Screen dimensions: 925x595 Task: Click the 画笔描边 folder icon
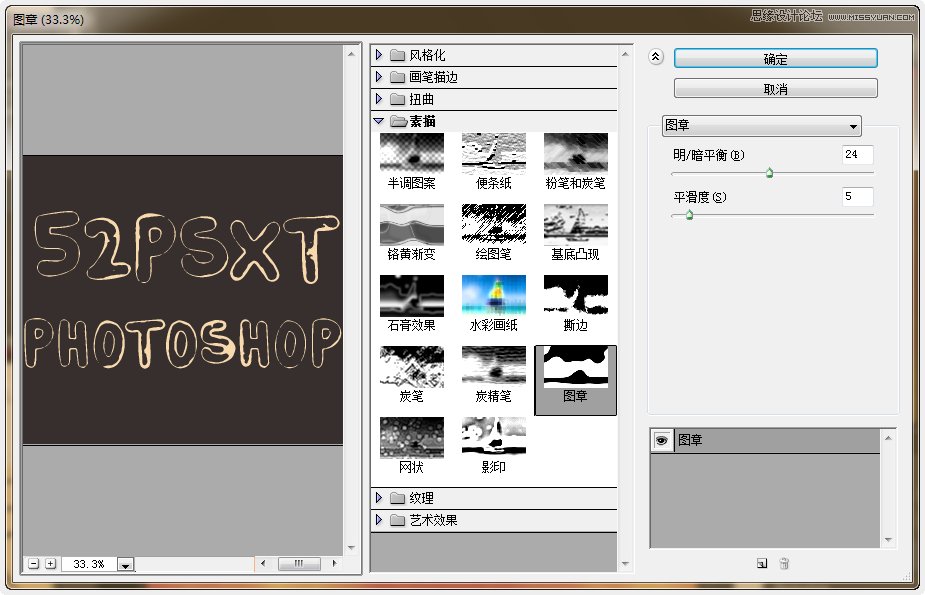398,77
